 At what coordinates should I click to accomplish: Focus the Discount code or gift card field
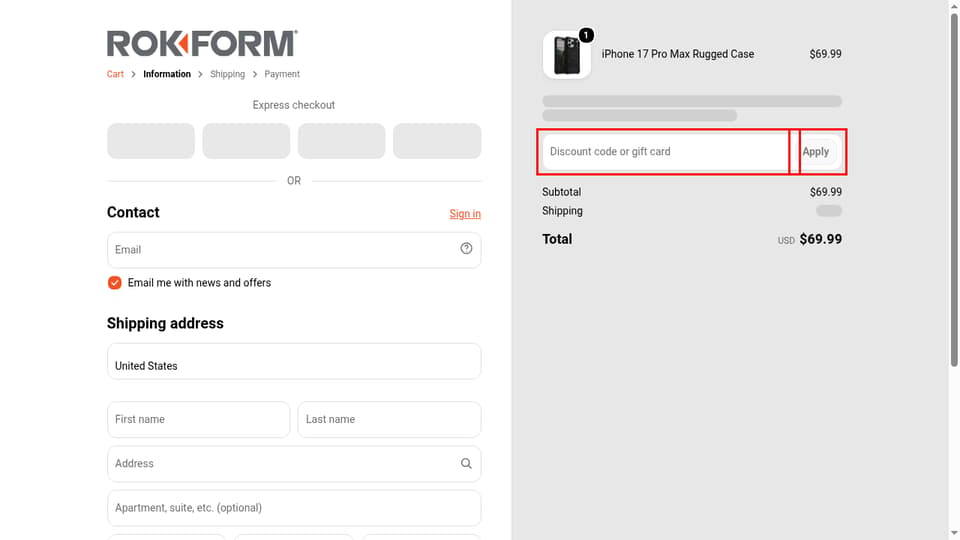666,152
